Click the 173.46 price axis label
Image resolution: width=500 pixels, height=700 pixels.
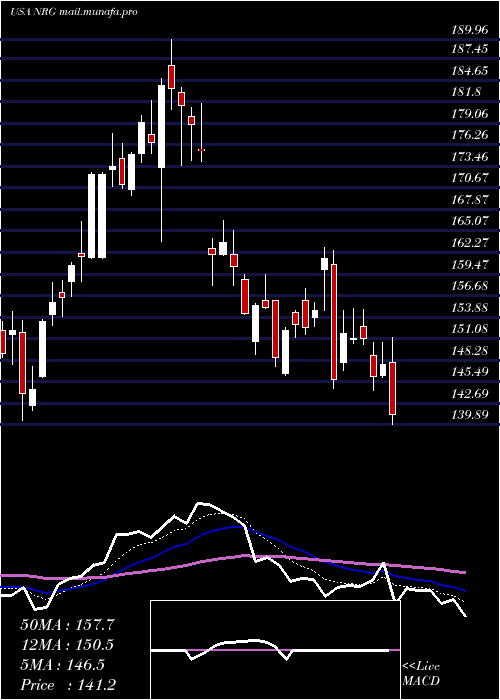pyautogui.click(x=469, y=156)
